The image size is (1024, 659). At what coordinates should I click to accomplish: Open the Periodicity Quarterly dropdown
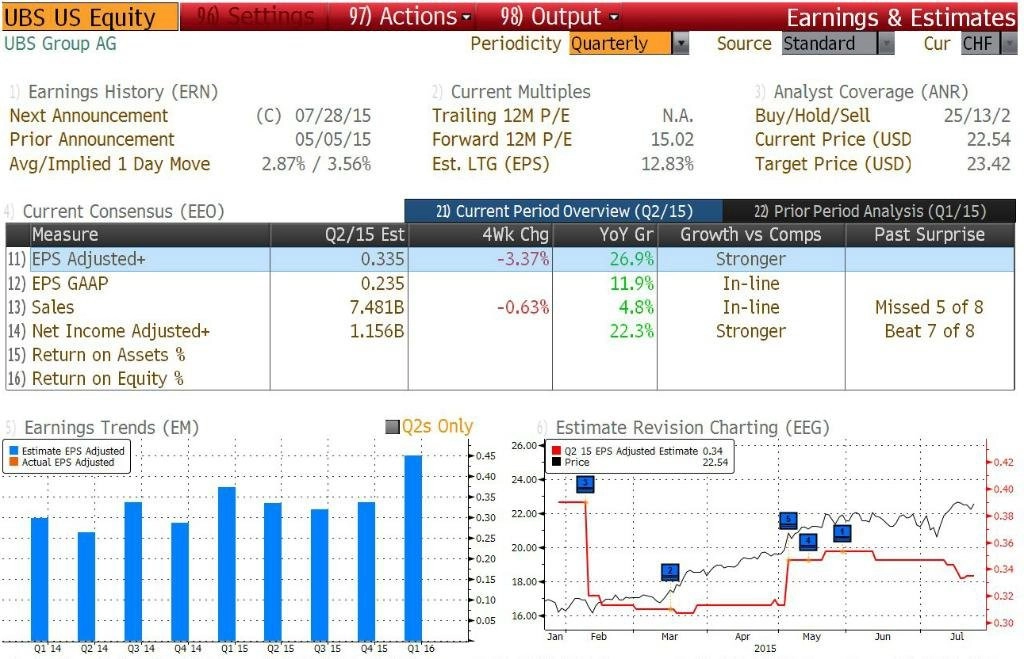pyautogui.click(x=629, y=44)
